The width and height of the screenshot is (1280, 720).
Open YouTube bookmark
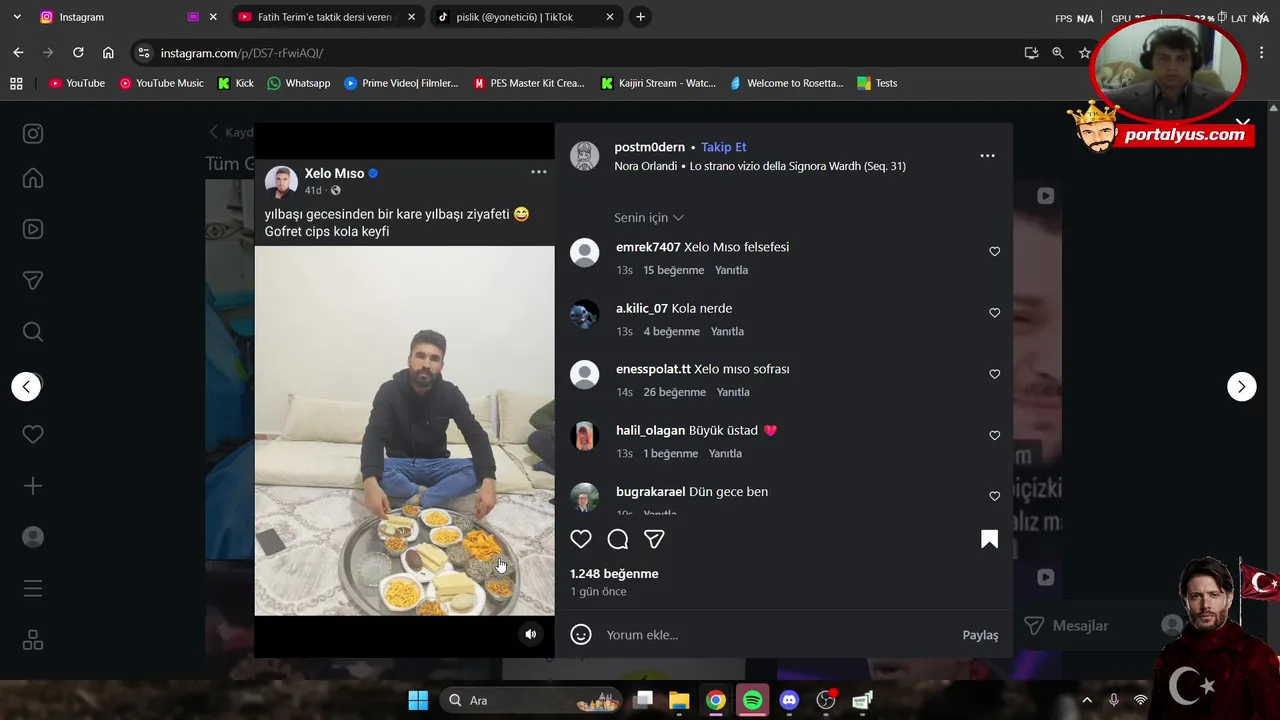coord(77,83)
